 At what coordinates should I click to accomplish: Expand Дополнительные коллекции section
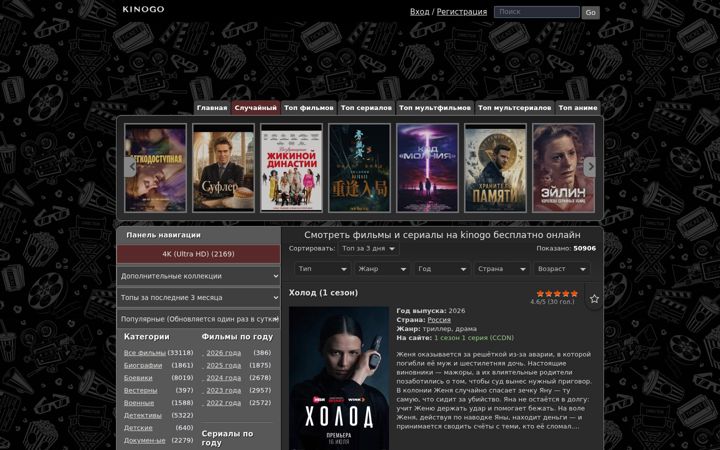(x=198, y=276)
